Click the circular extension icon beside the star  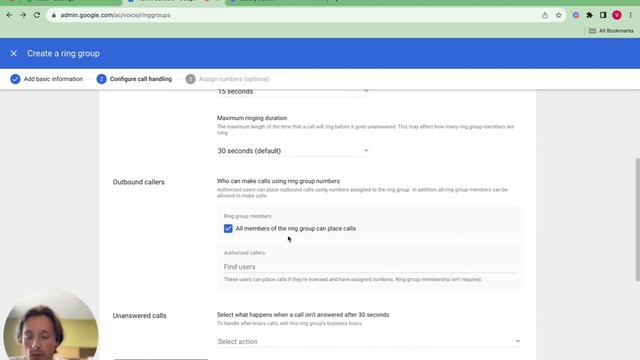click(576, 16)
